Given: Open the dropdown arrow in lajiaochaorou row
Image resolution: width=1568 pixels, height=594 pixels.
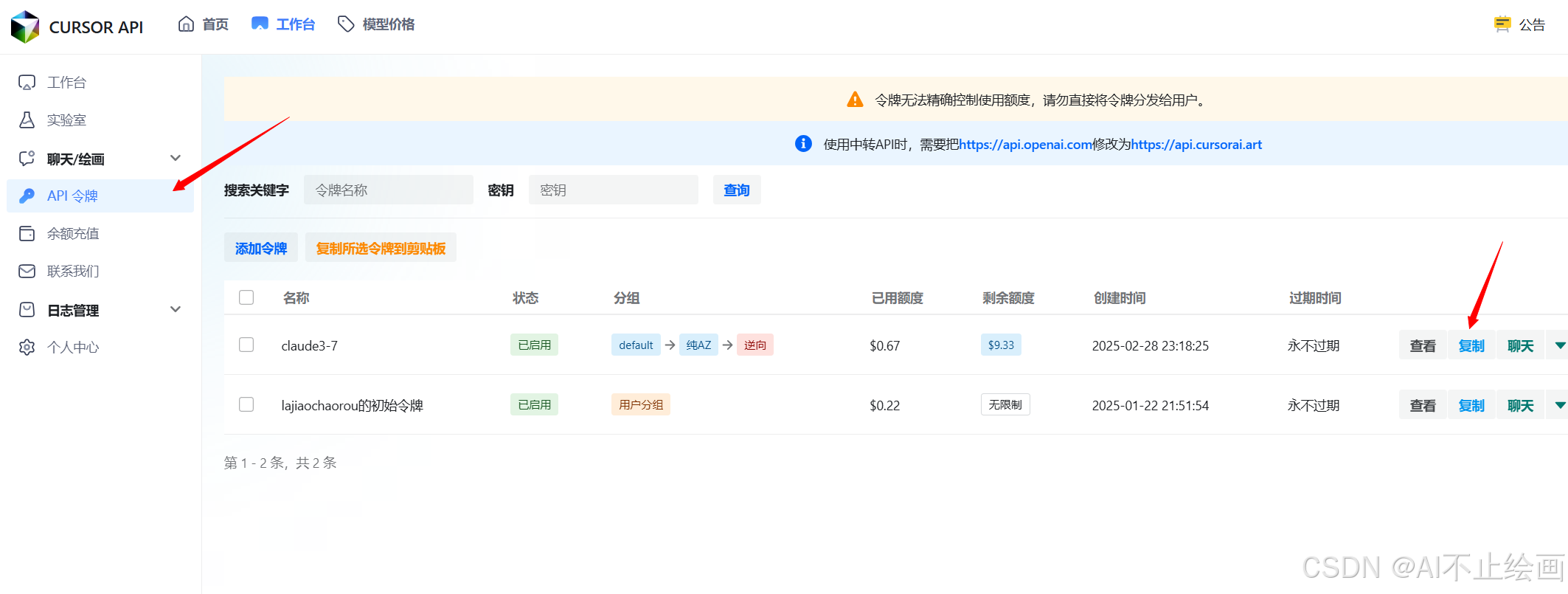Looking at the screenshot, I should coord(1560,405).
